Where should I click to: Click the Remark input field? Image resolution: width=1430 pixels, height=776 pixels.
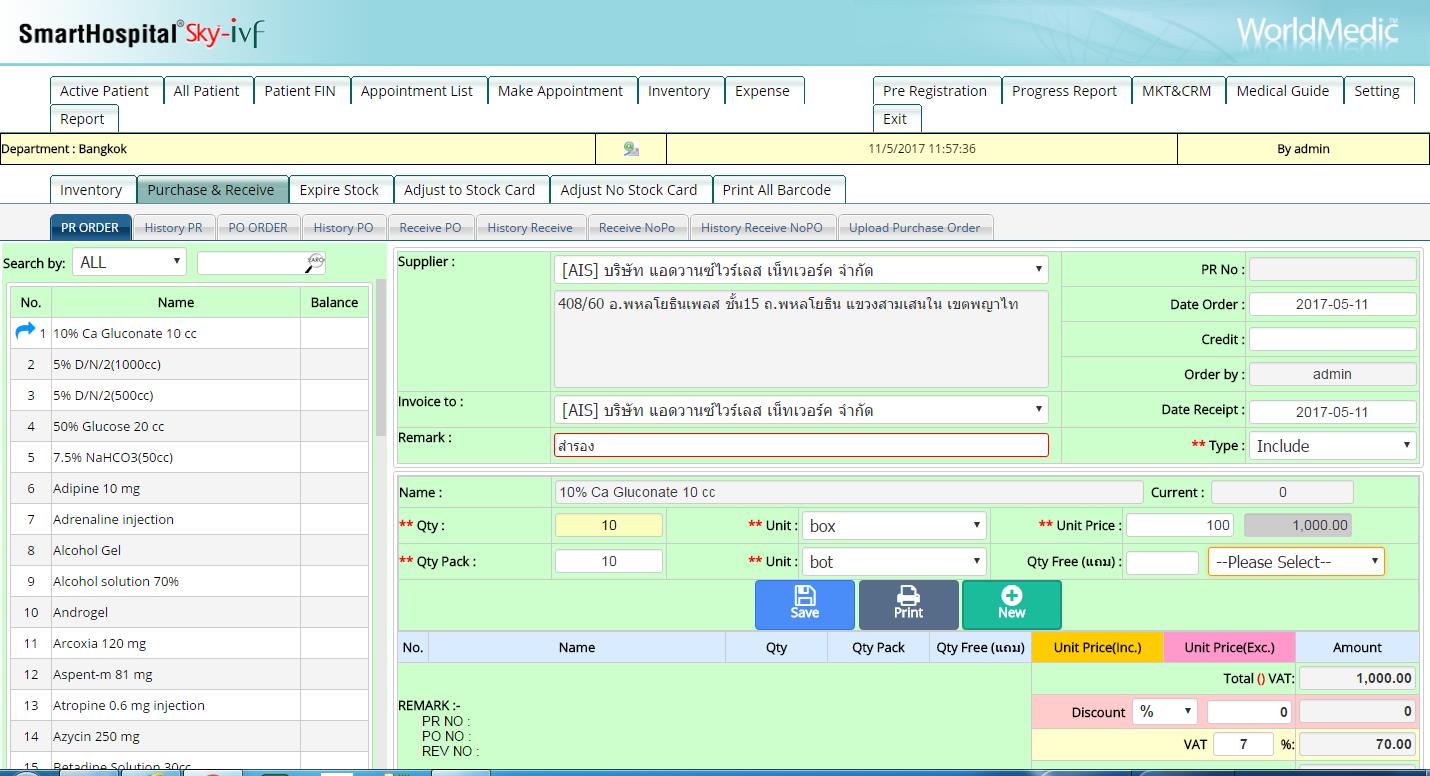point(801,445)
